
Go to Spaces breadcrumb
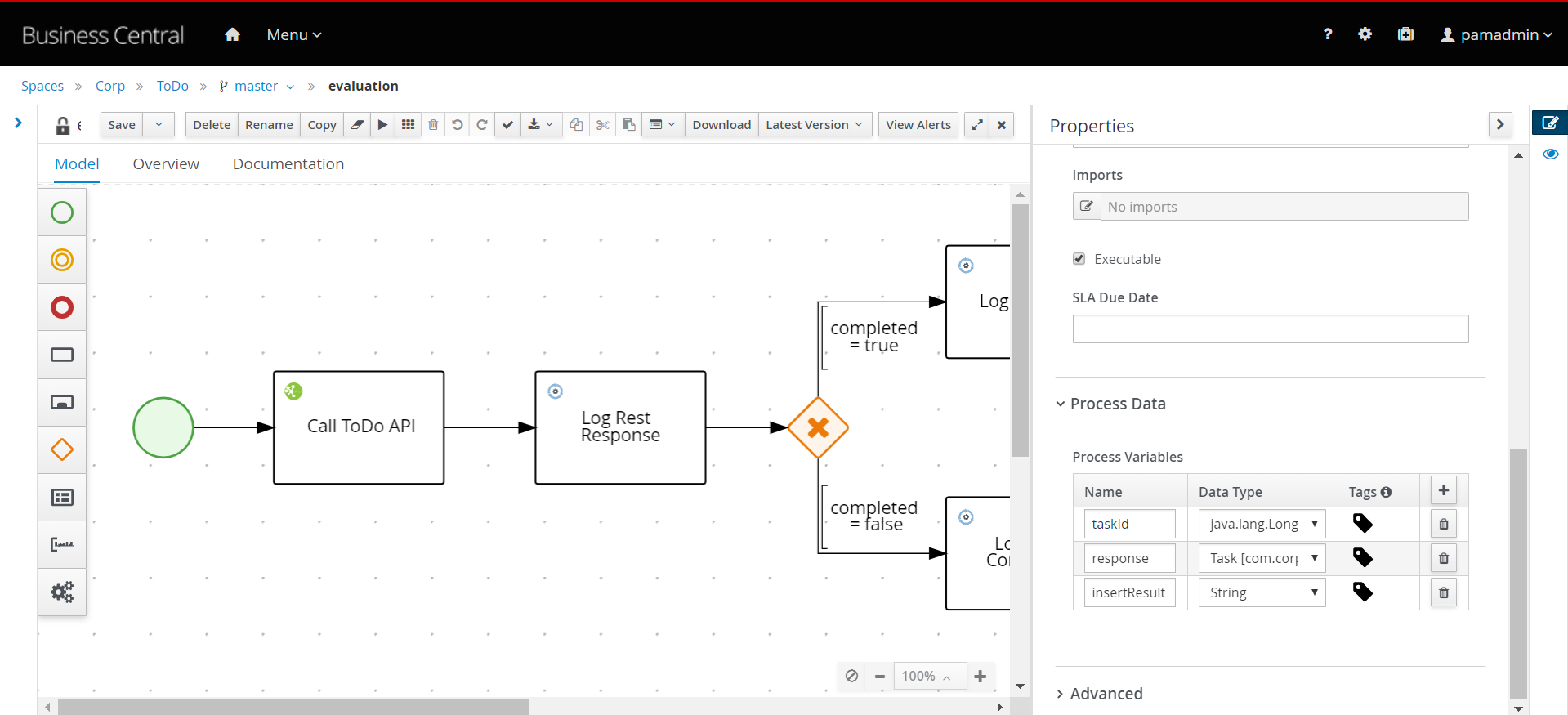click(x=42, y=86)
